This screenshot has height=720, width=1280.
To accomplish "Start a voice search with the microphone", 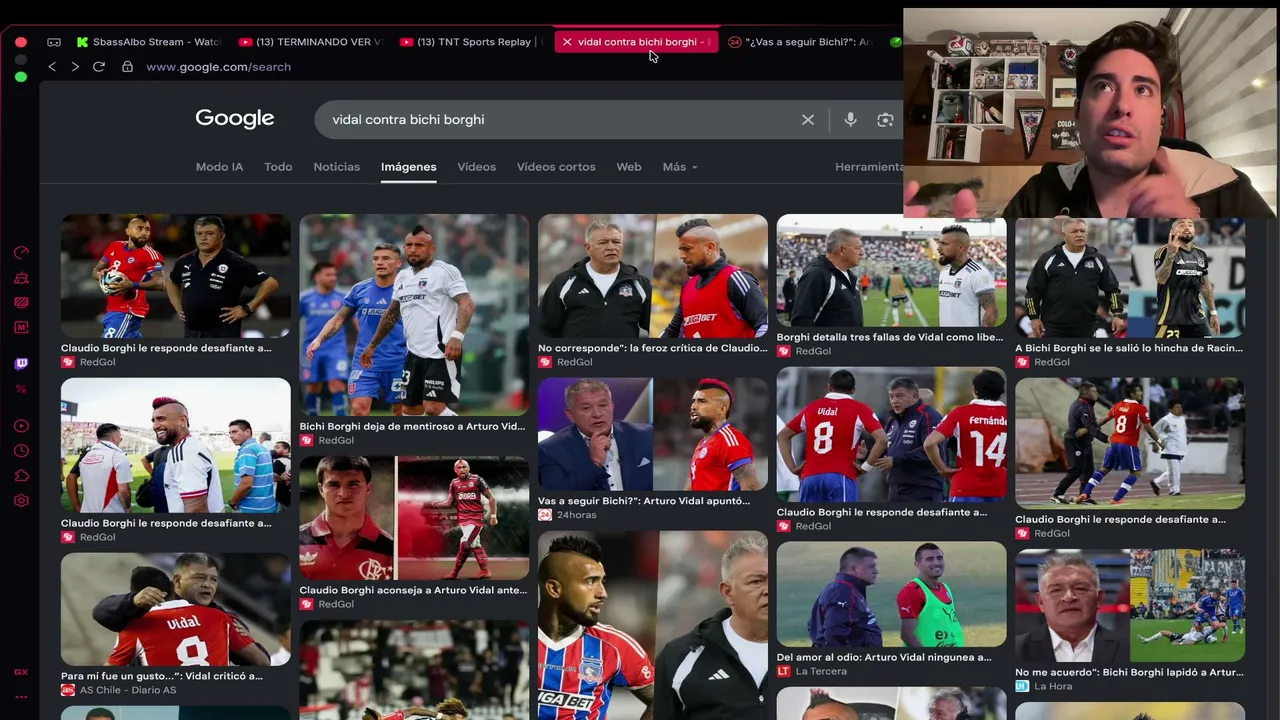I will (x=850, y=120).
